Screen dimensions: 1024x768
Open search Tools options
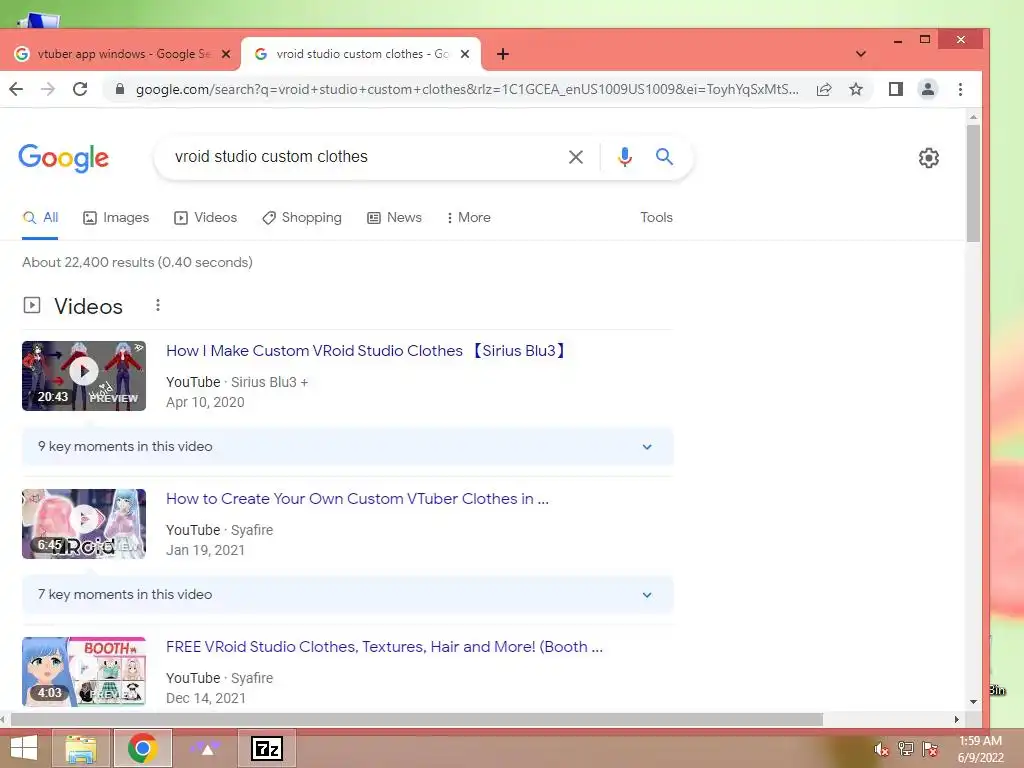(656, 217)
